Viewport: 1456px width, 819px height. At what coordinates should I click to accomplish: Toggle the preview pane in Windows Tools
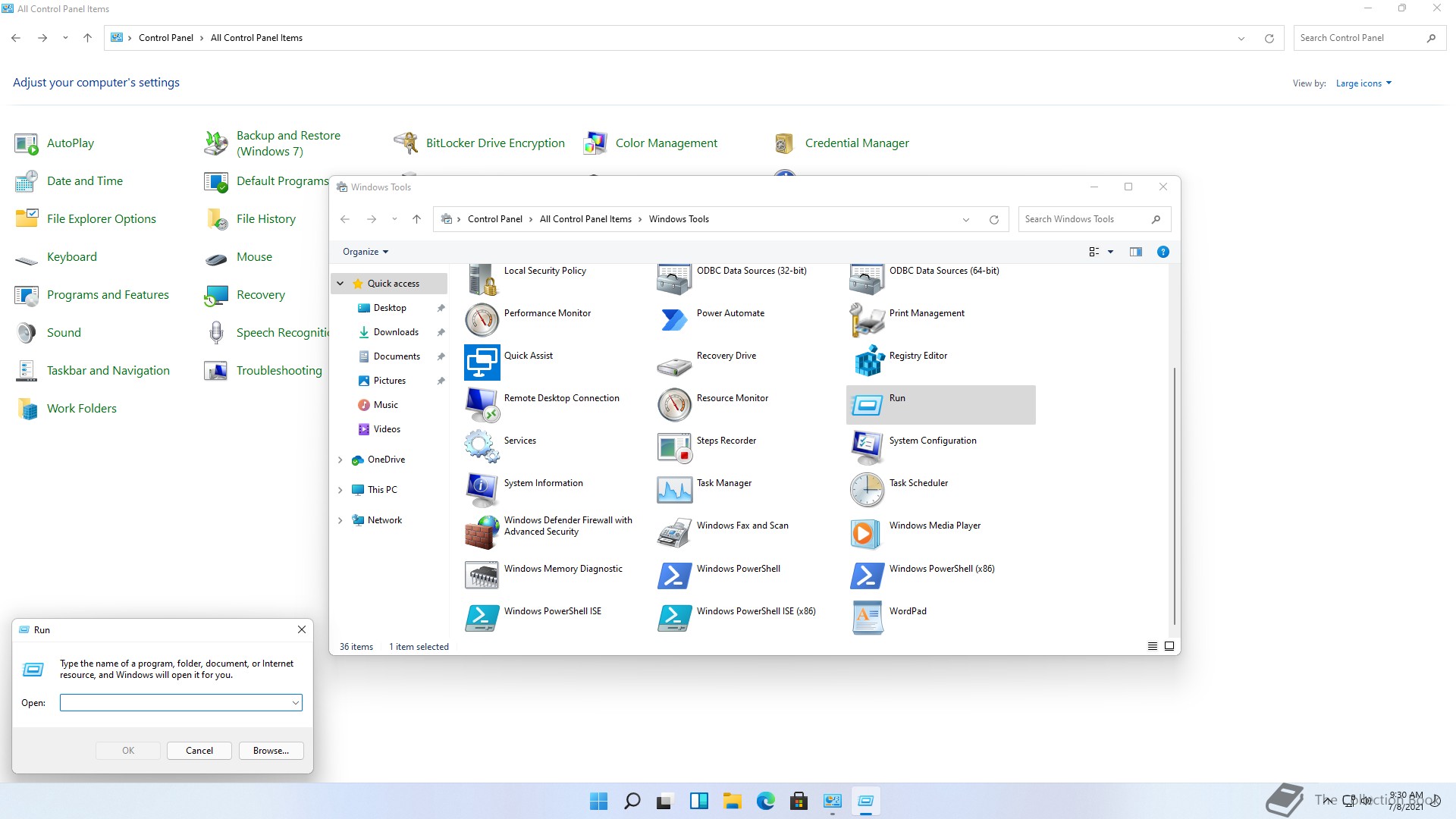[x=1135, y=252]
